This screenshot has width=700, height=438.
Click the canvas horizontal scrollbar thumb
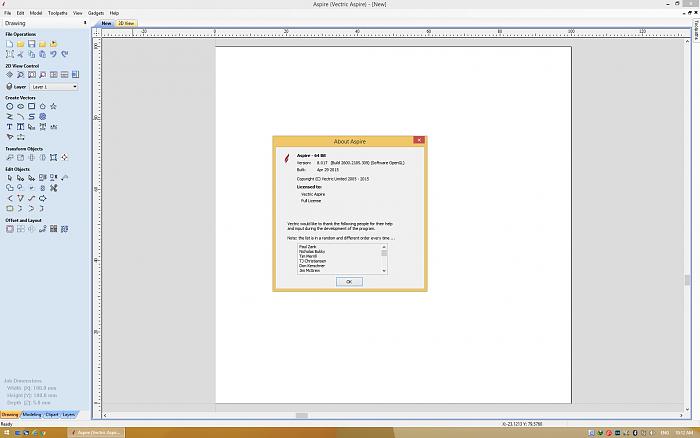point(302,415)
